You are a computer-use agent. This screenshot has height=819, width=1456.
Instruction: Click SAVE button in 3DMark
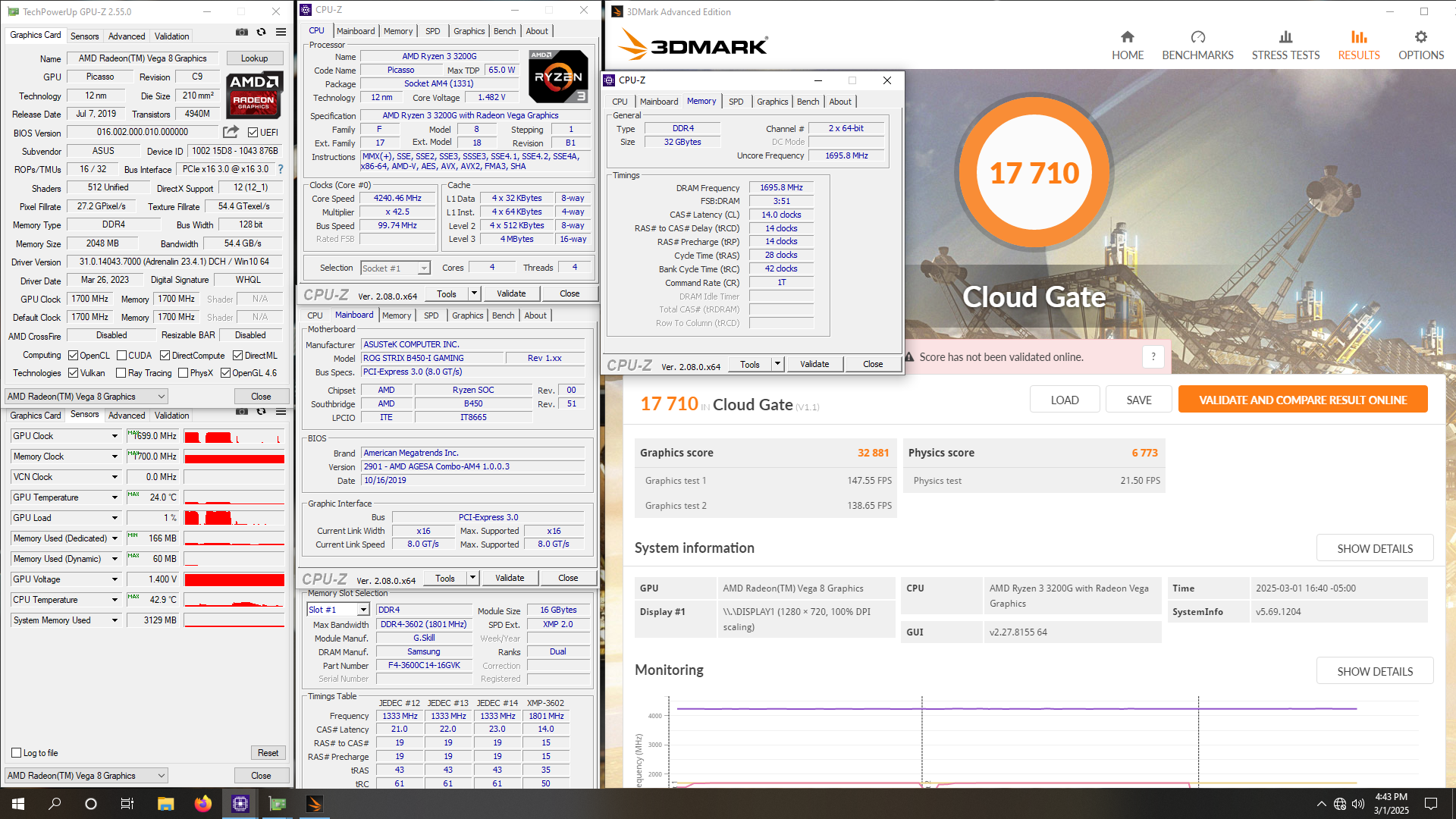pos(1138,400)
